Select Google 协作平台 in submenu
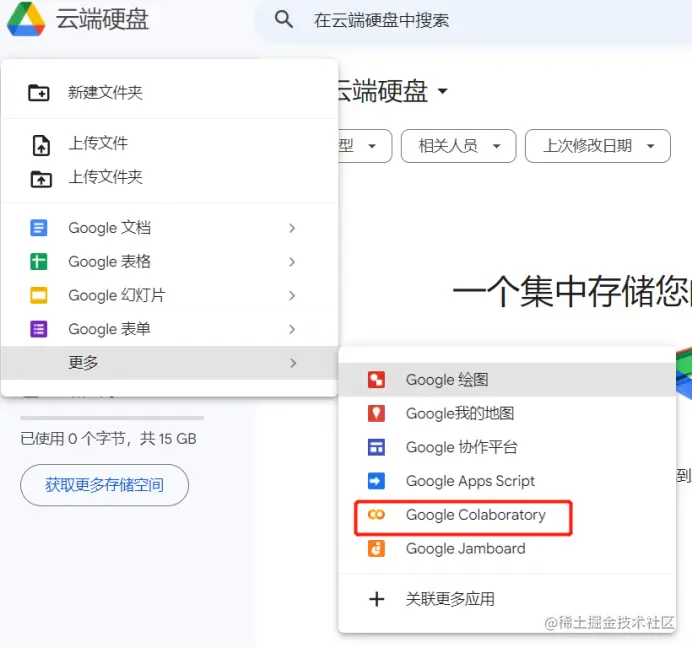 click(x=507, y=447)
